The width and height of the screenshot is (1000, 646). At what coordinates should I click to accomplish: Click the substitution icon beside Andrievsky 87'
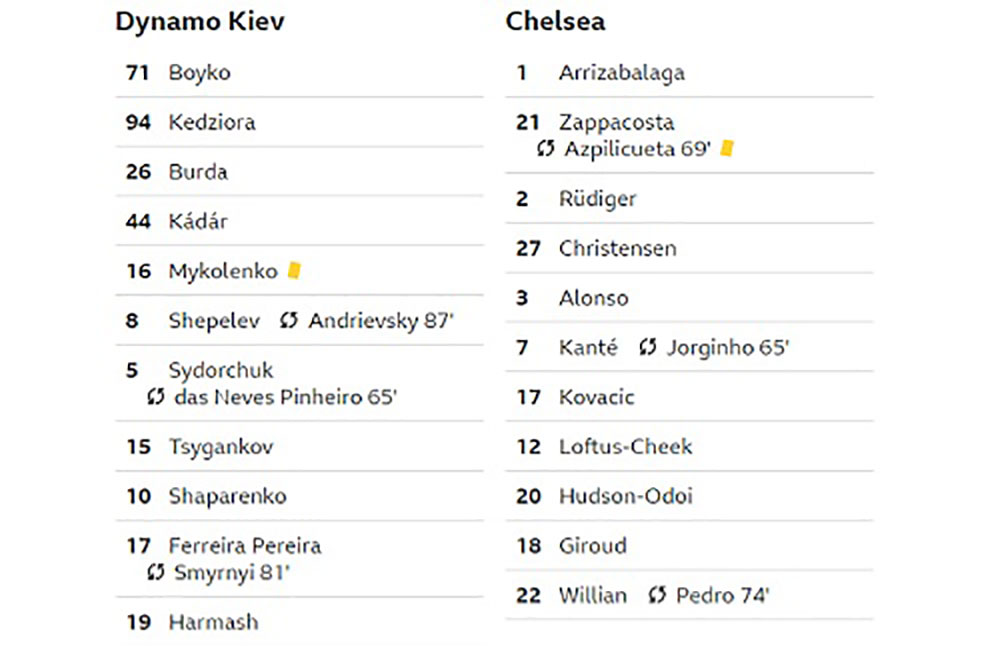point(289,320)
